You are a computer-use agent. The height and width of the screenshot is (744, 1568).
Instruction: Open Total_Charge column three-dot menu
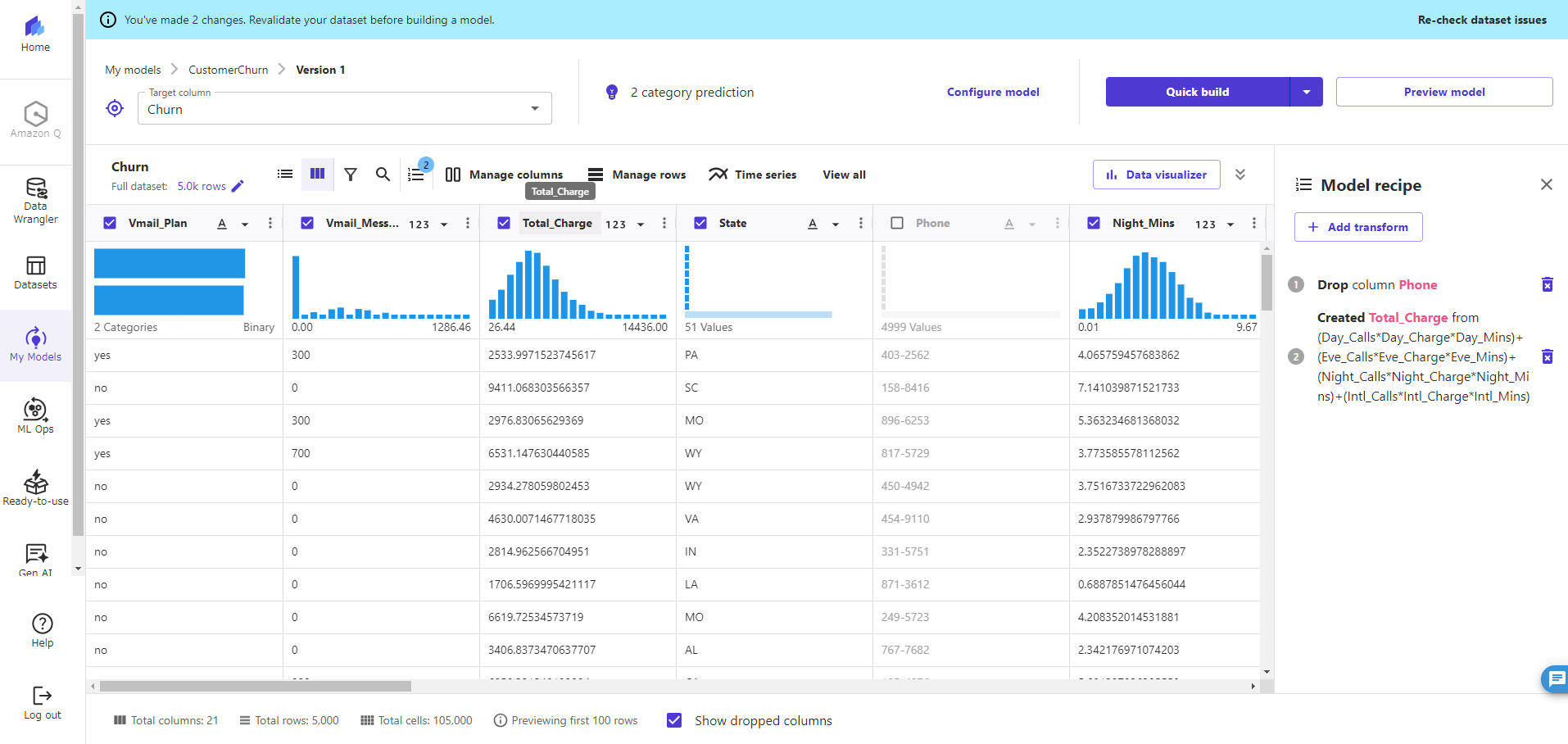tap(664, 223)
